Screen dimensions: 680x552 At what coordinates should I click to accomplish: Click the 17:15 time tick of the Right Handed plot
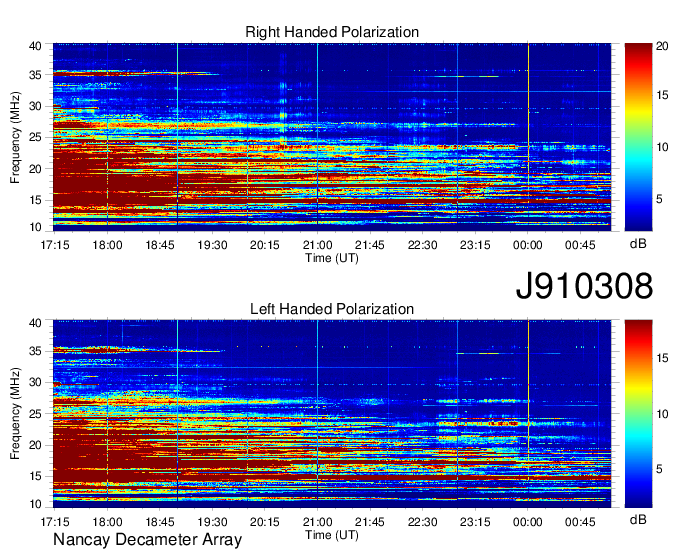[55, 245]
